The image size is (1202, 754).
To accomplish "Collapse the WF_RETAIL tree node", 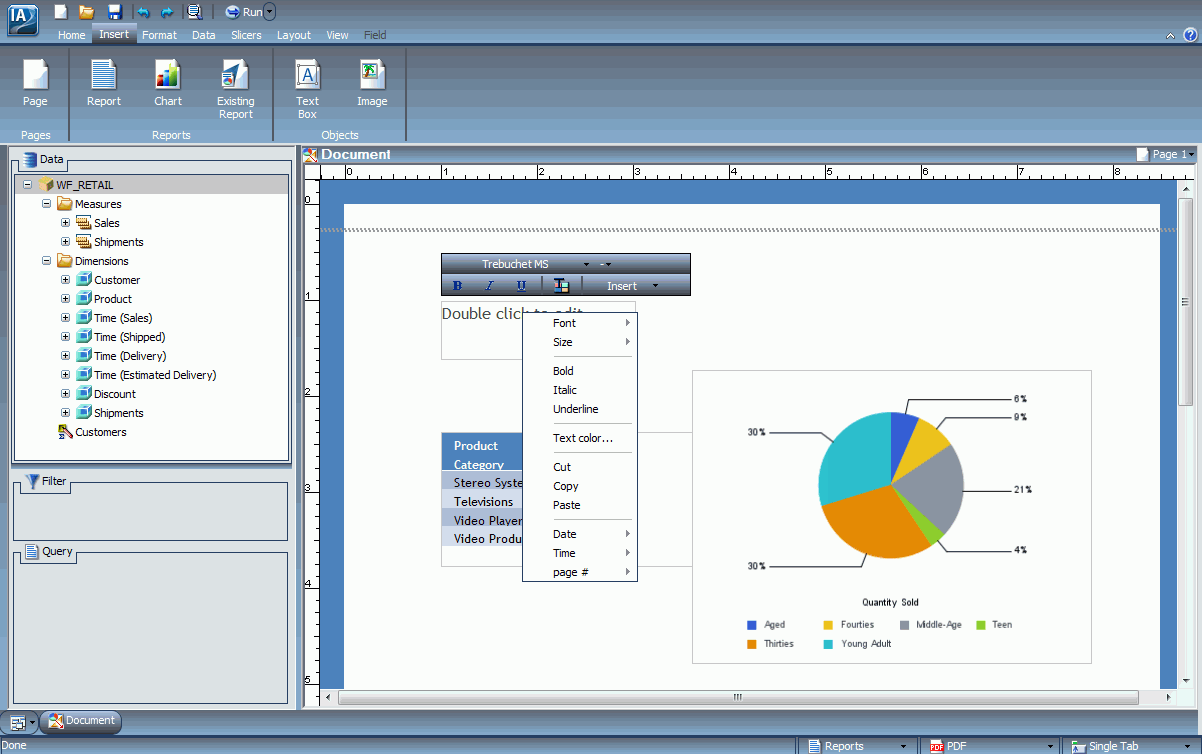I will tap(28, 185).
